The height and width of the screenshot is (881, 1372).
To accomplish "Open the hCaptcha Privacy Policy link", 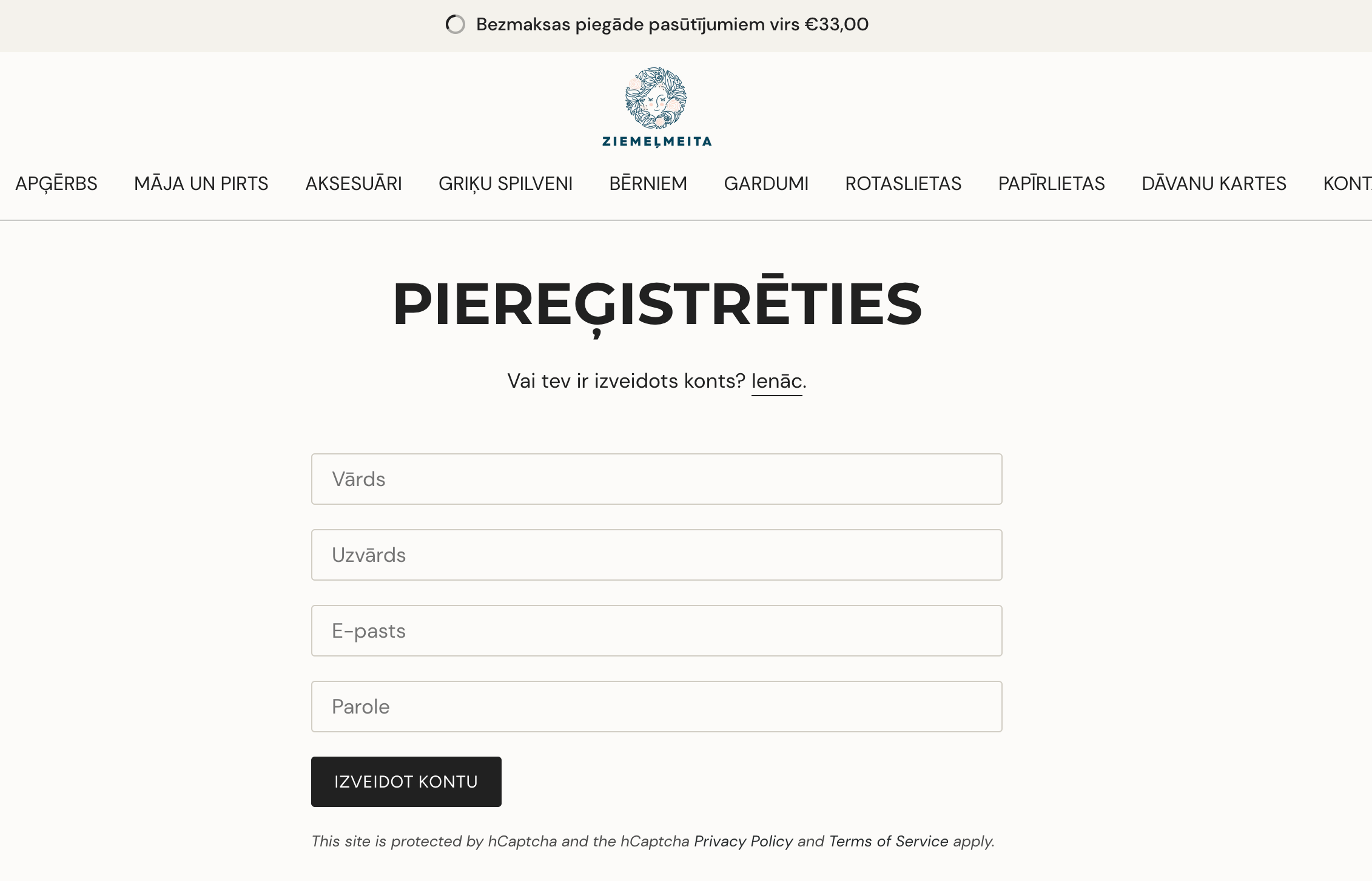I will click(x=744, y=841).
